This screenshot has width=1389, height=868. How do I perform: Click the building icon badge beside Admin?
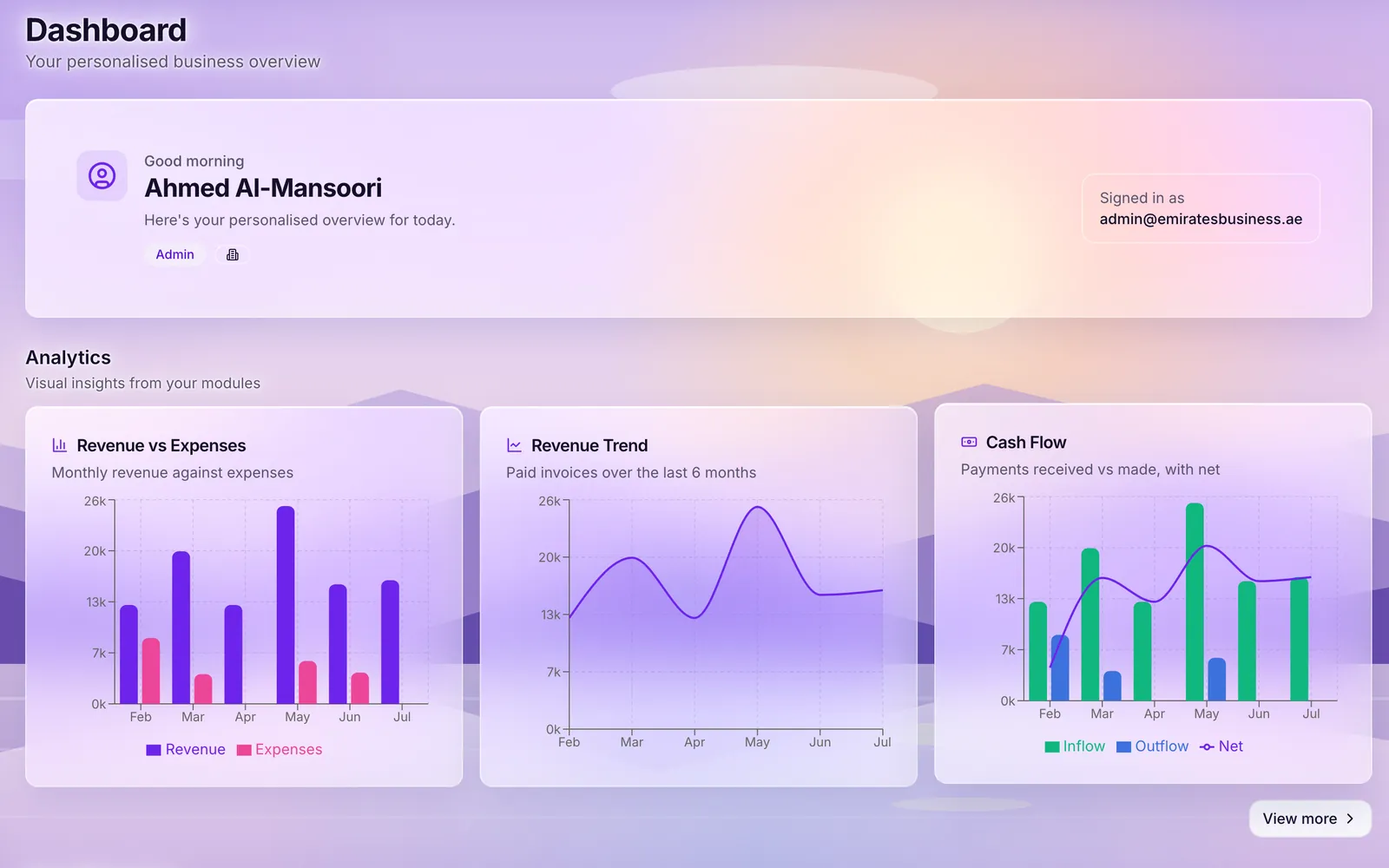[233, 254]
